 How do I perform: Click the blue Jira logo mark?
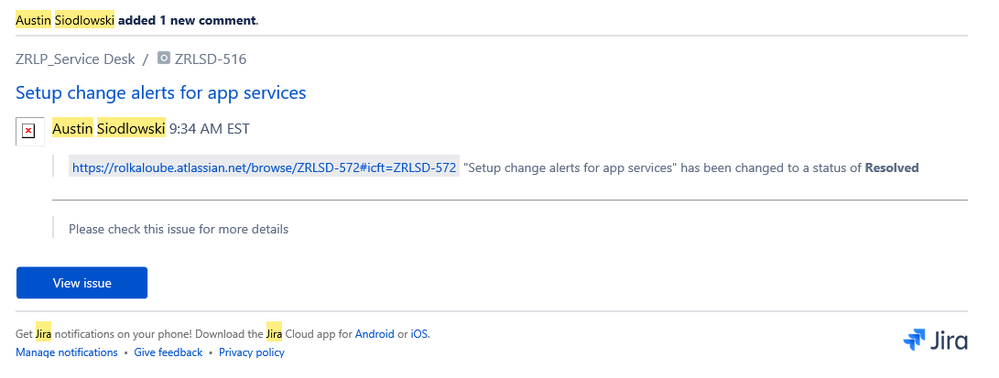tap(914, 340)
